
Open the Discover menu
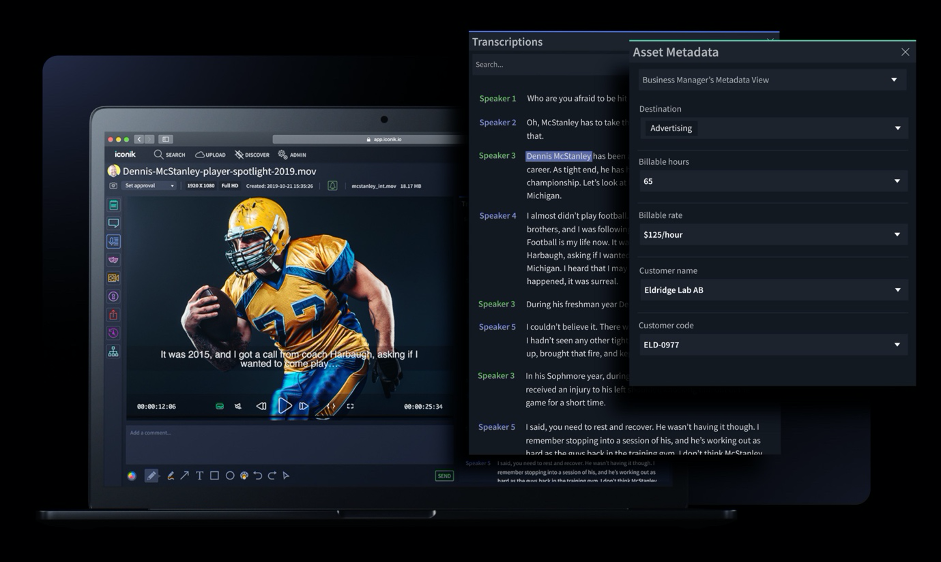point(252,154)
